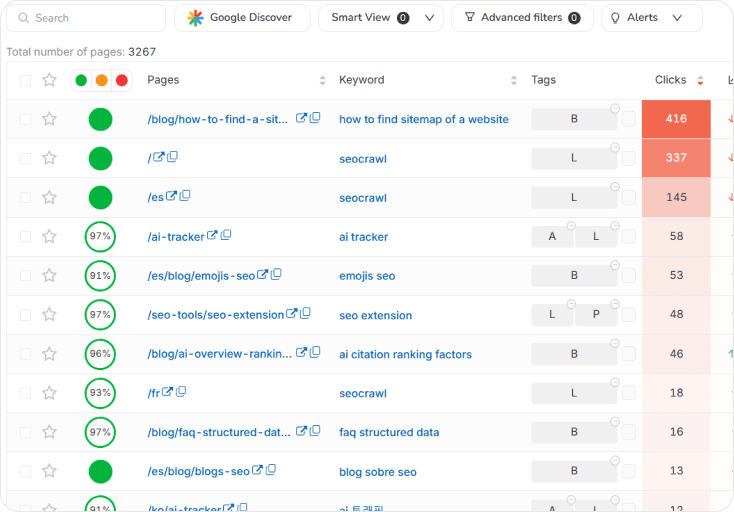Remove the B tag on emojis-seo row
The height and width of the screenshot is (512, 734).
click(x=615, y=265)
